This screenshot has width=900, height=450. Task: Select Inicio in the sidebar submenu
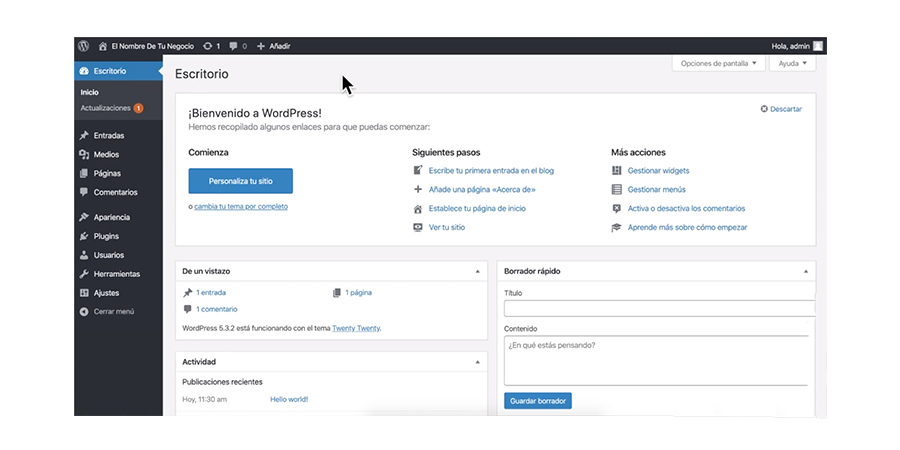coord(90,92)
